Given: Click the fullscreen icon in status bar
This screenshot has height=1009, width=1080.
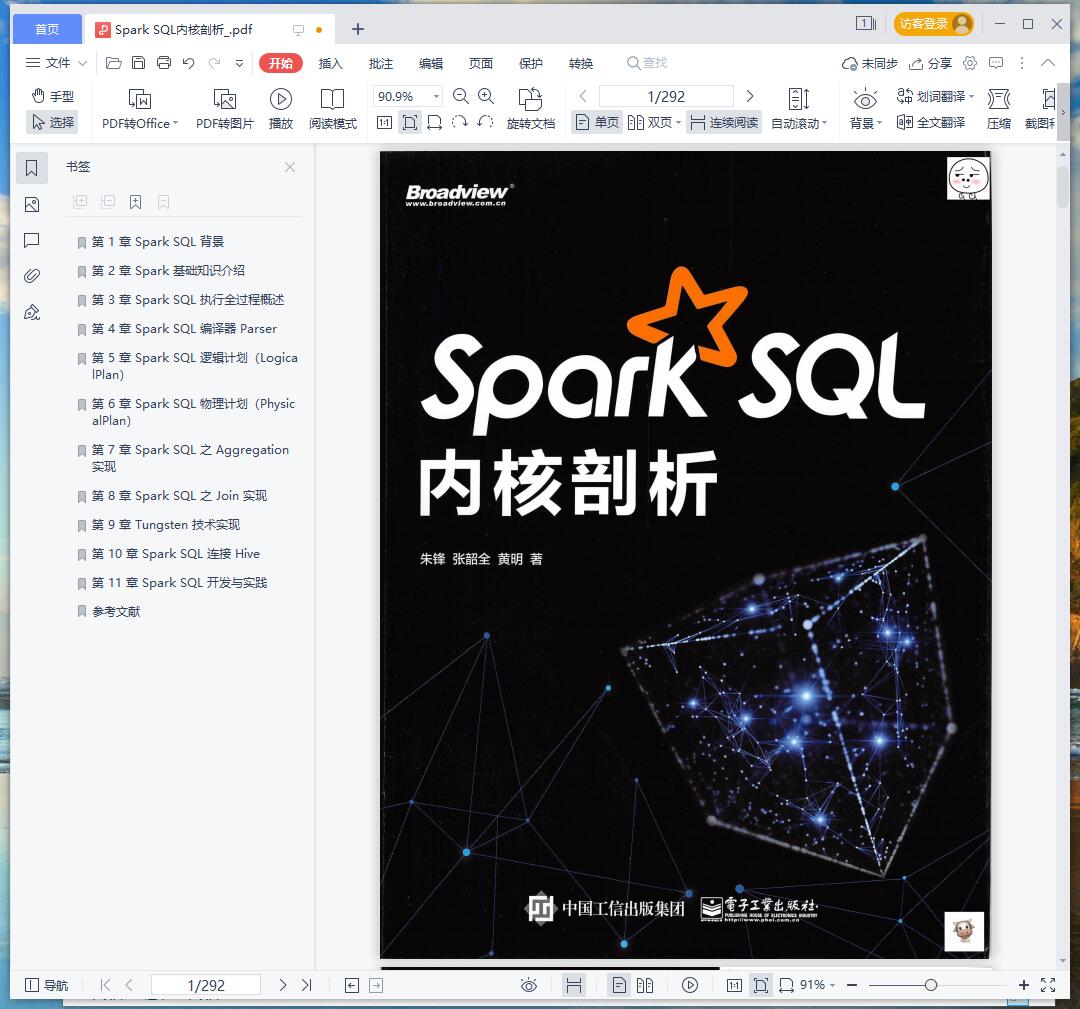Looking at the screenshot, I should 1048,985.
